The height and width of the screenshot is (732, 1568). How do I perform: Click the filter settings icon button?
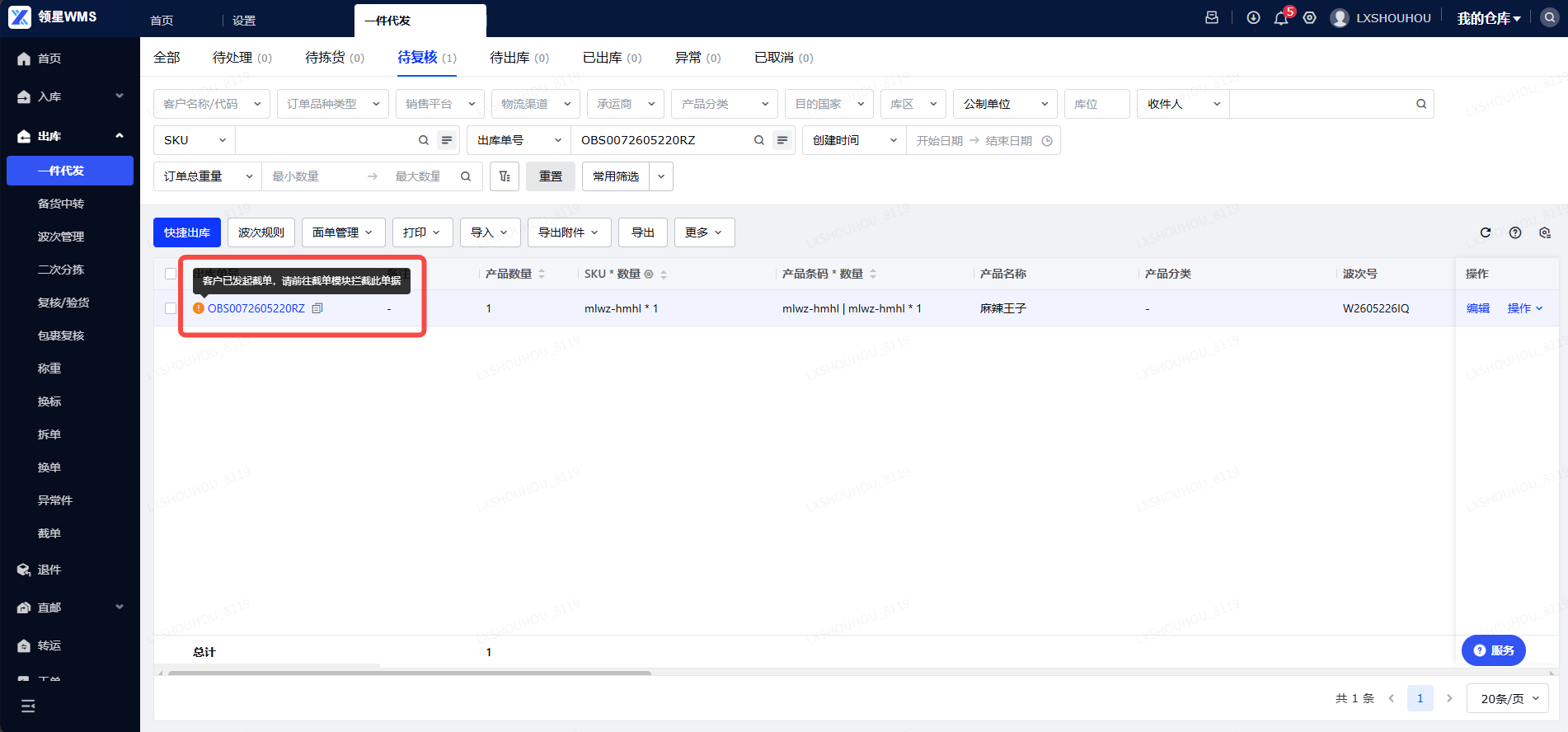505,176
